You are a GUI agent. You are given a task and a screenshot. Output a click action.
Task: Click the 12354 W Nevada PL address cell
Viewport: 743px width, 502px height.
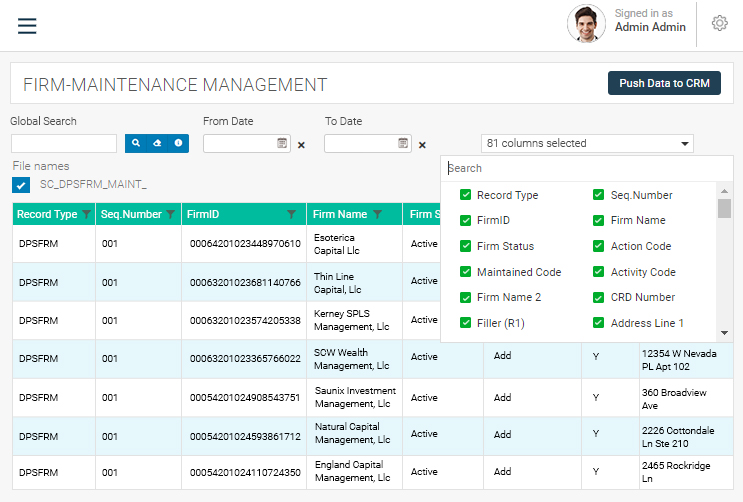pyautogui.click(x=686, y=360)
